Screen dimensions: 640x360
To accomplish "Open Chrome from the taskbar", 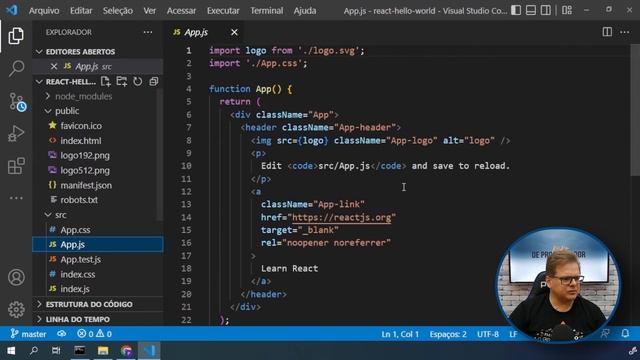I will tap(126, 351).
